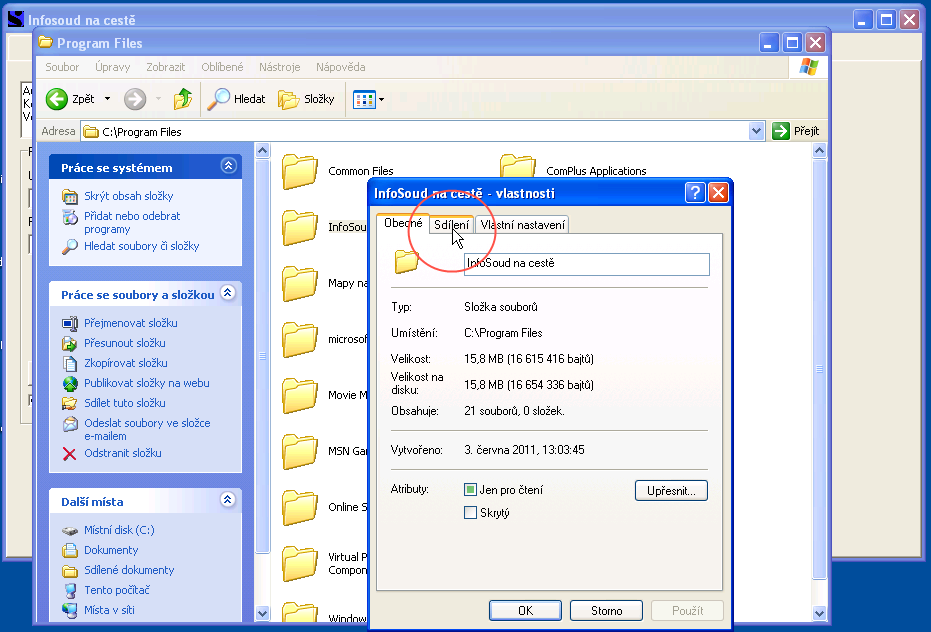
Task: Click the OK button
Action: click(525, 611)
